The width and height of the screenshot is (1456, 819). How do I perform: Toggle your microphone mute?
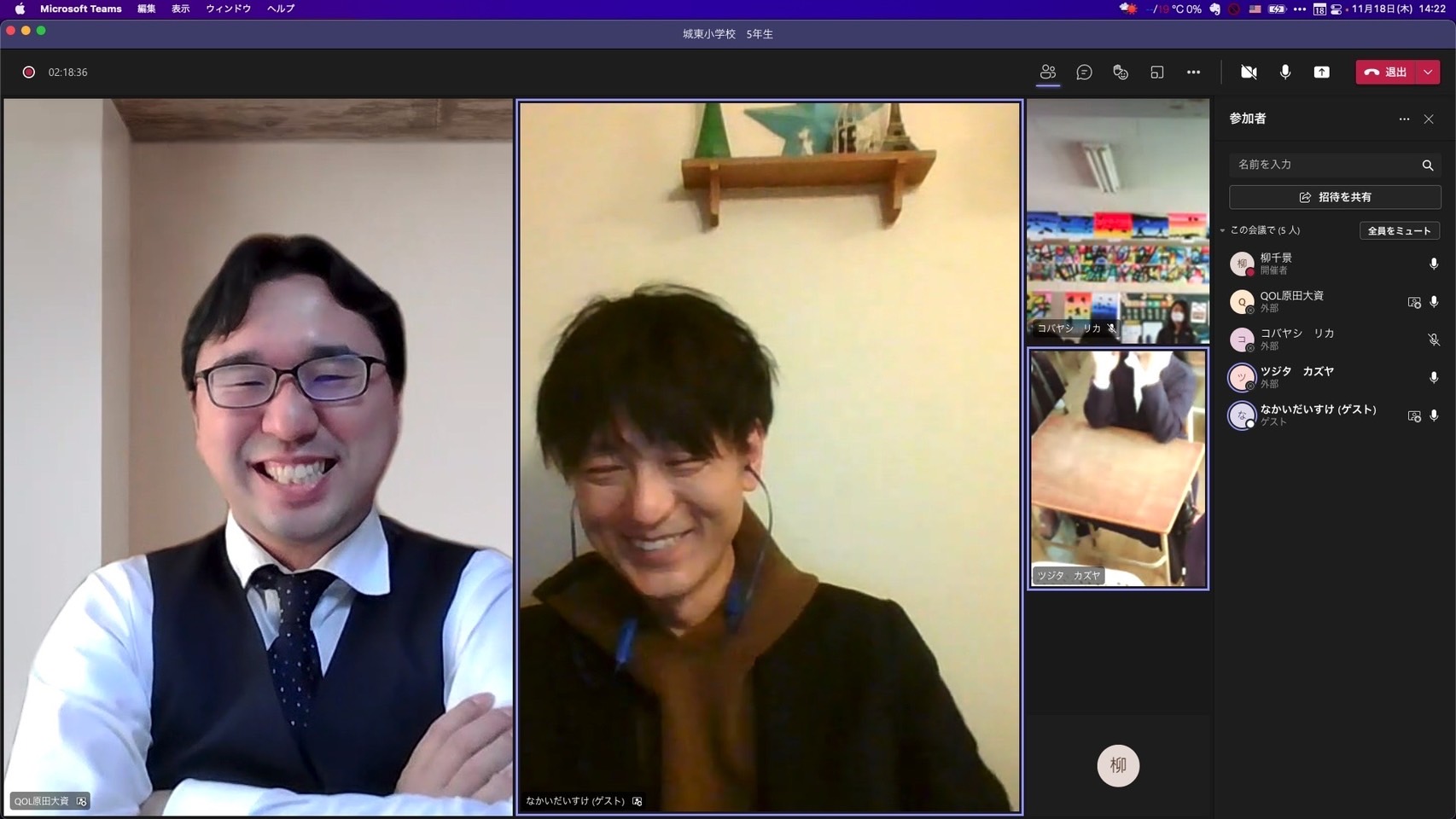point(1284,73)
